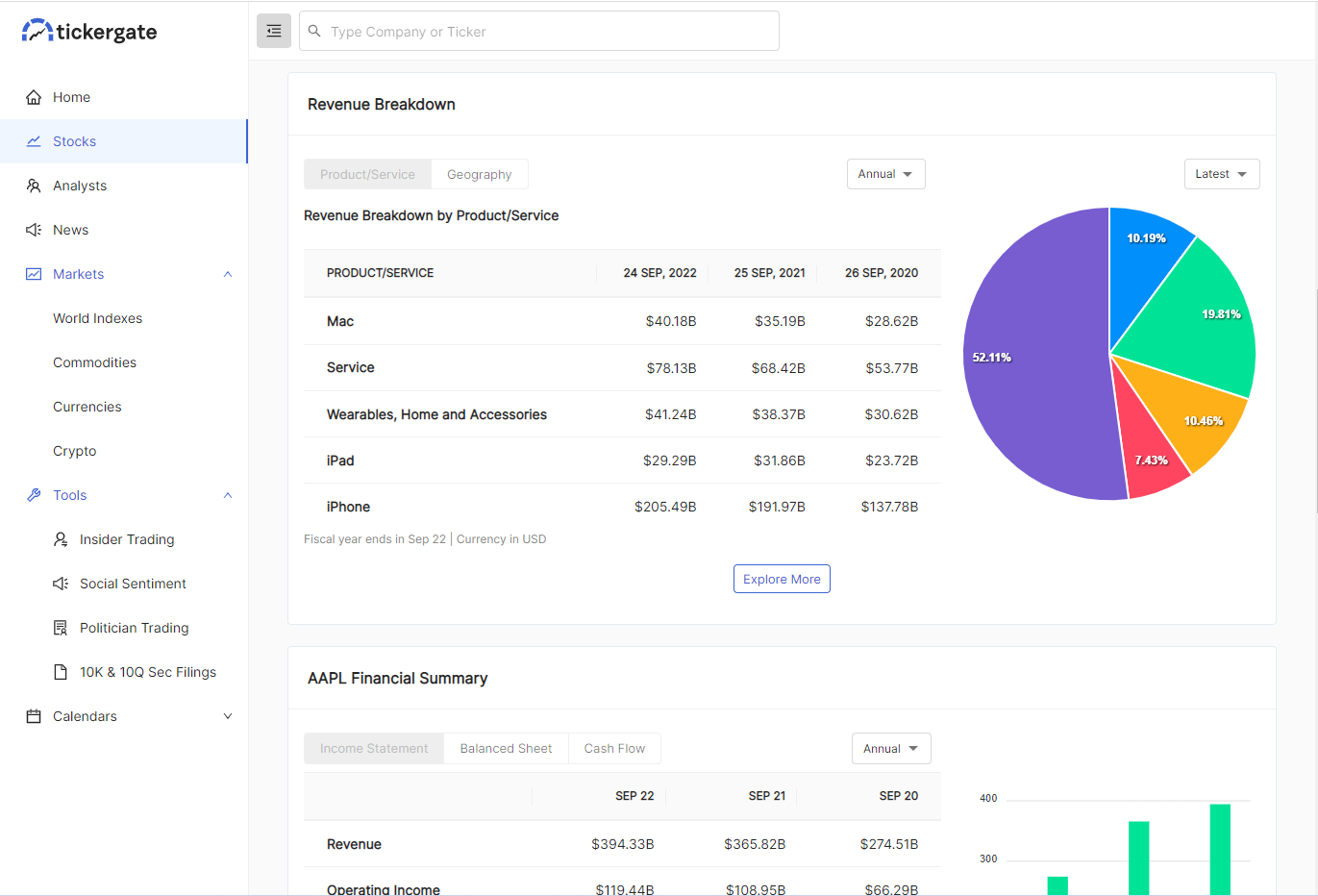
Task: Click the iPhone row label
Action: 348,507
